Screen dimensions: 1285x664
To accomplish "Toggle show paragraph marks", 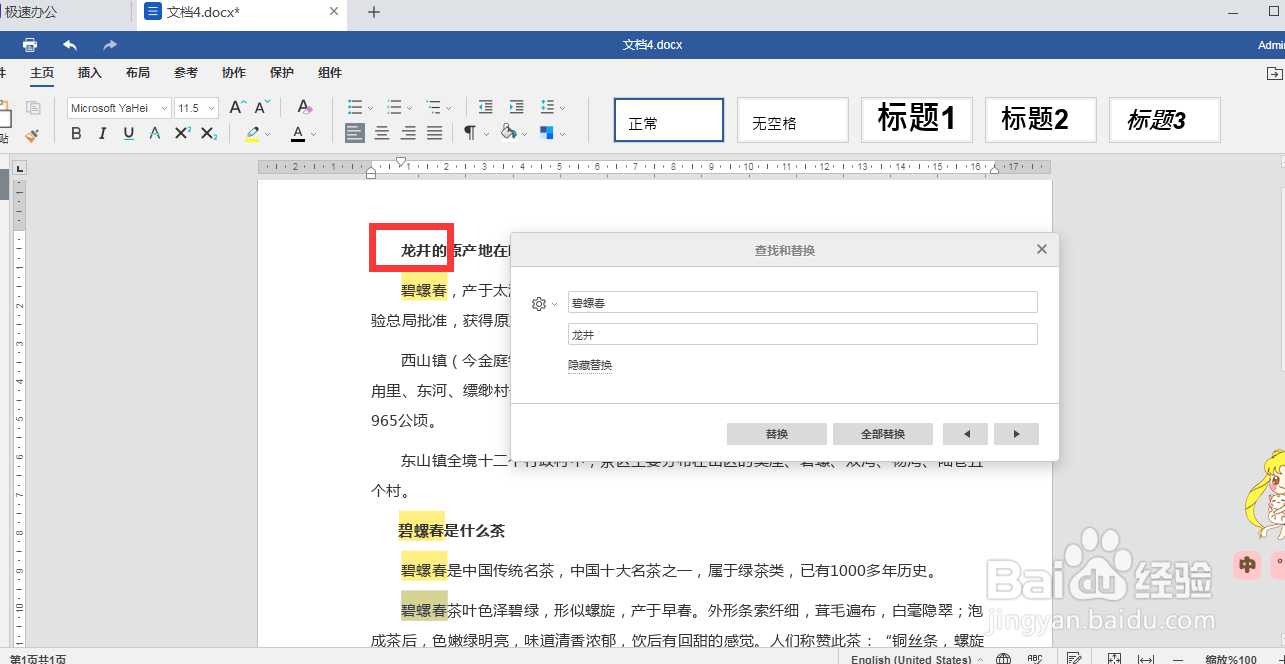I will [x=468, y=132].
